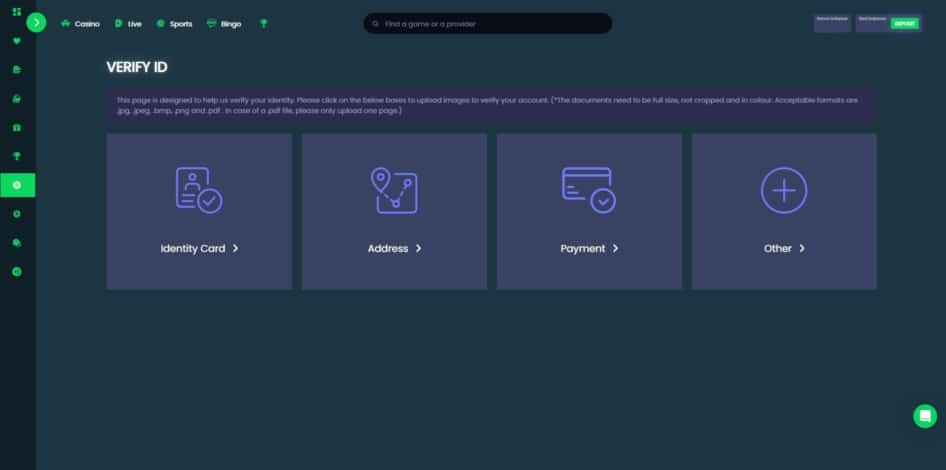Click the arrow beside the Payment label
Screen dimensions: 946x470
point(616,249)
